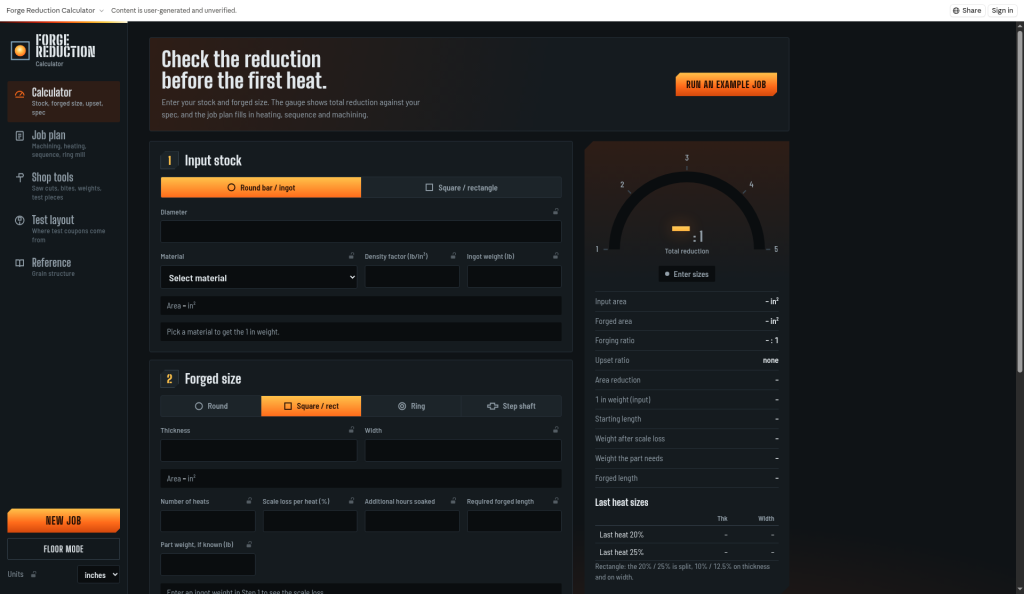Open the Reference section
The width and height of the screenshot is (1024, 594).
tap(63, 268)
